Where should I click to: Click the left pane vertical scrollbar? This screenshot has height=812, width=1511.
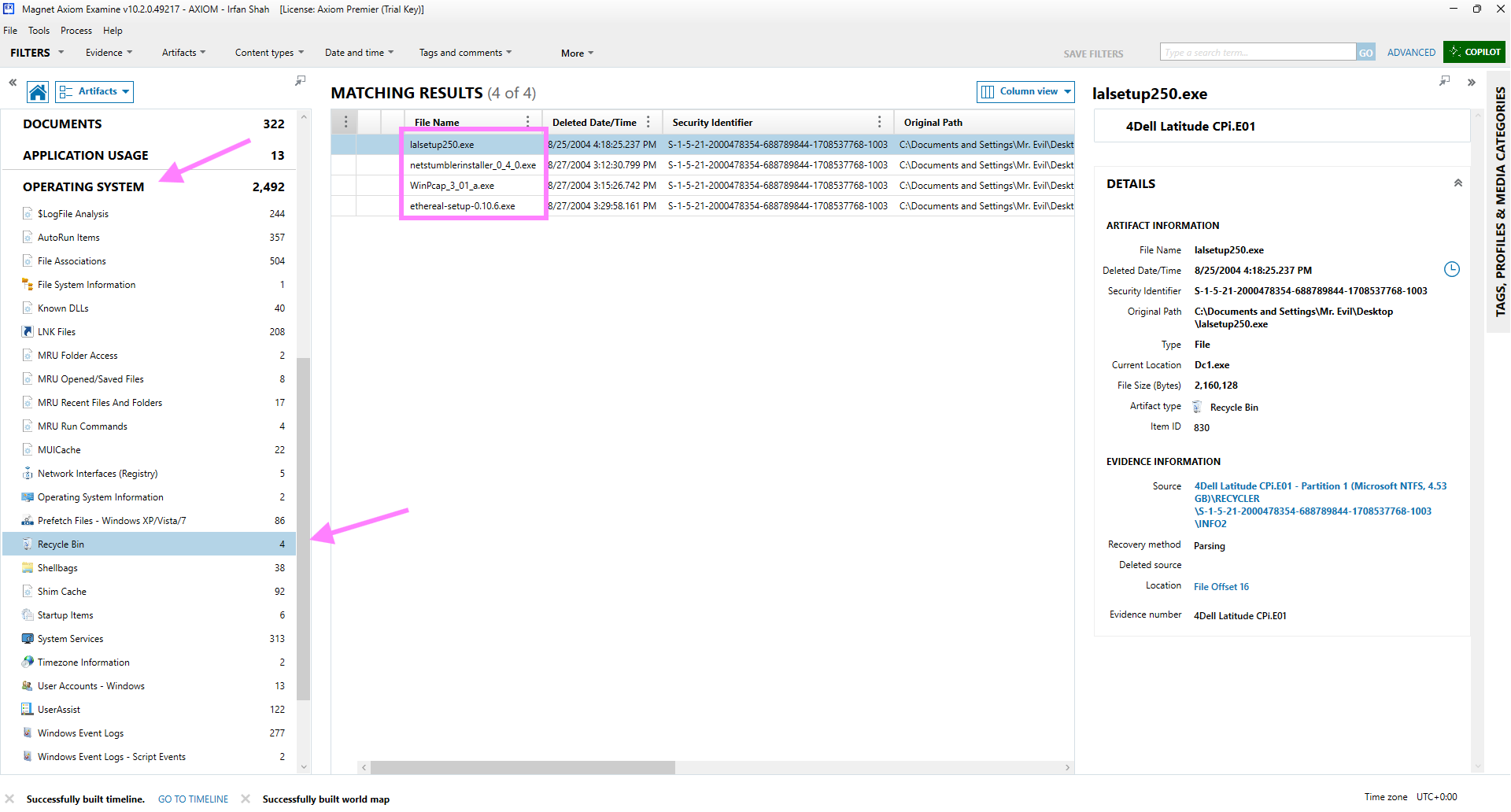303,529
